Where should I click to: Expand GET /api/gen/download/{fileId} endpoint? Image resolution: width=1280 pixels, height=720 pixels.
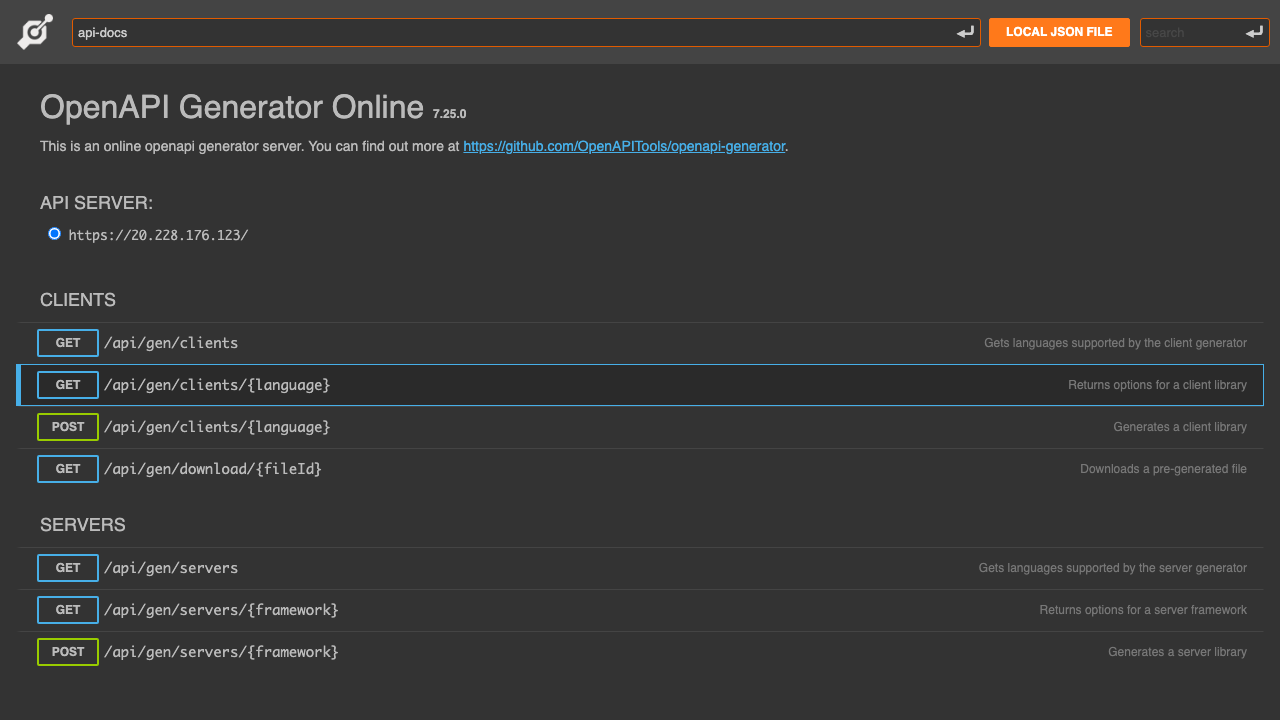[641, 469]
